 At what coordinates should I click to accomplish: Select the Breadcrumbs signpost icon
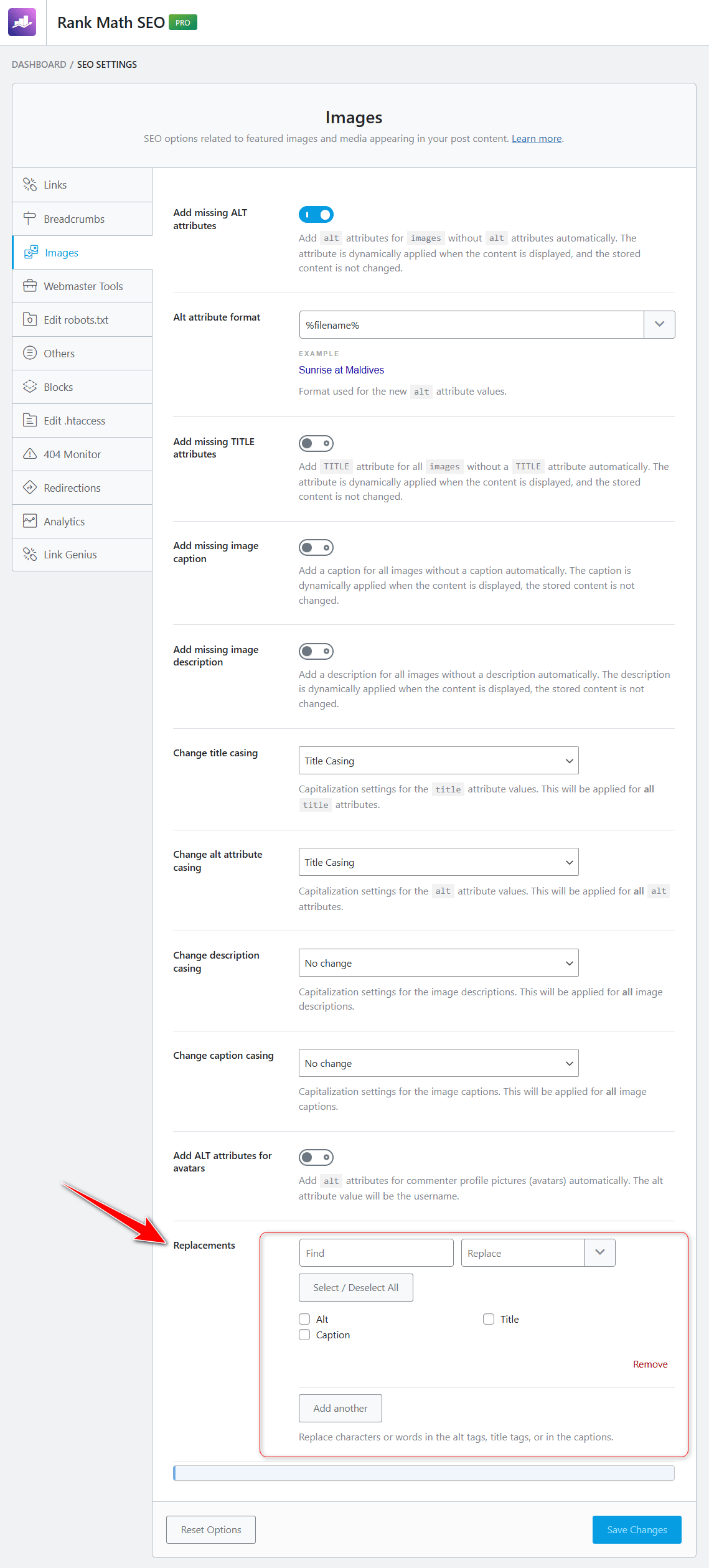coord(30,218)
